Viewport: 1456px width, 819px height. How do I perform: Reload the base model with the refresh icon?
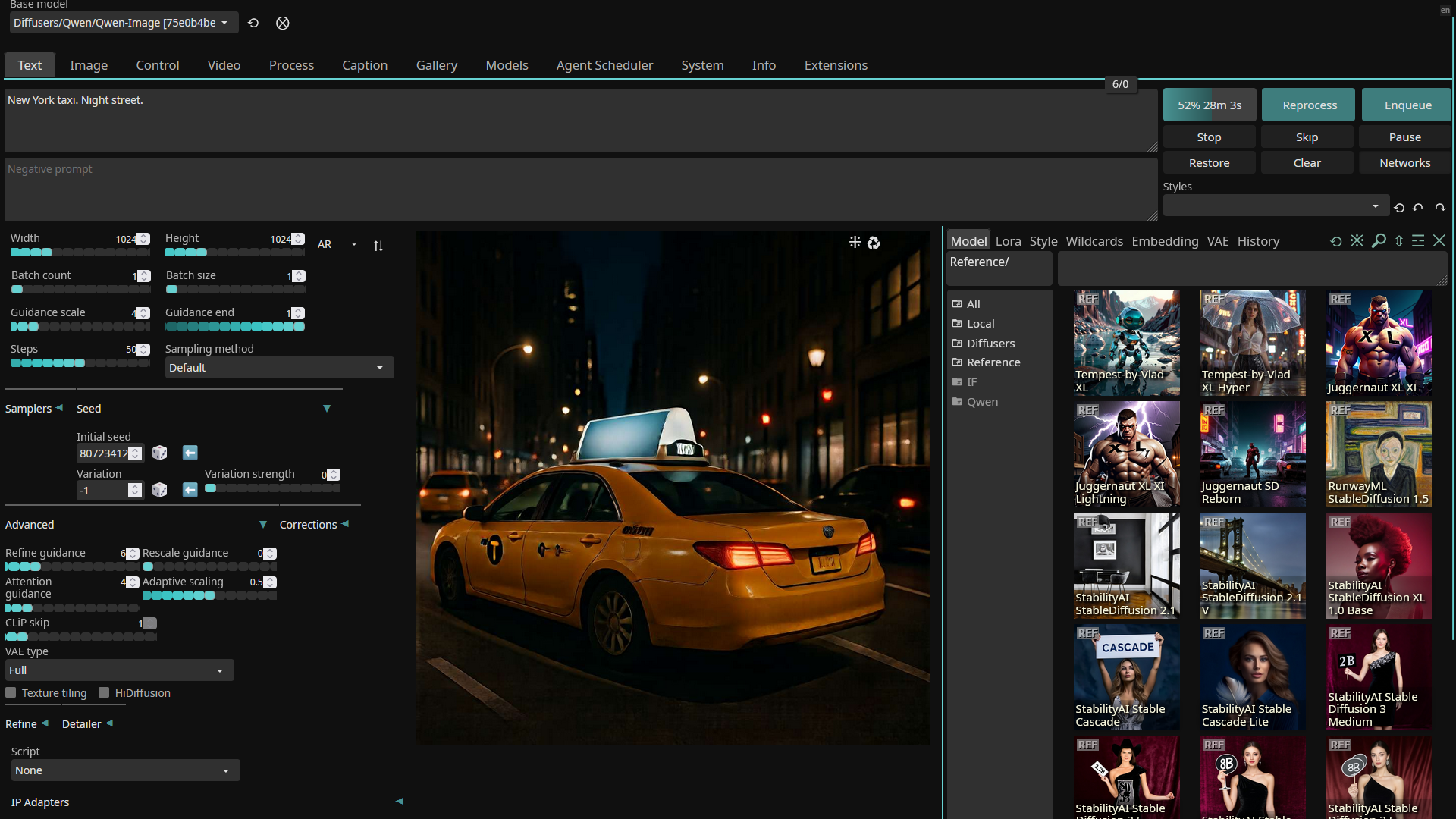point(253,23)
